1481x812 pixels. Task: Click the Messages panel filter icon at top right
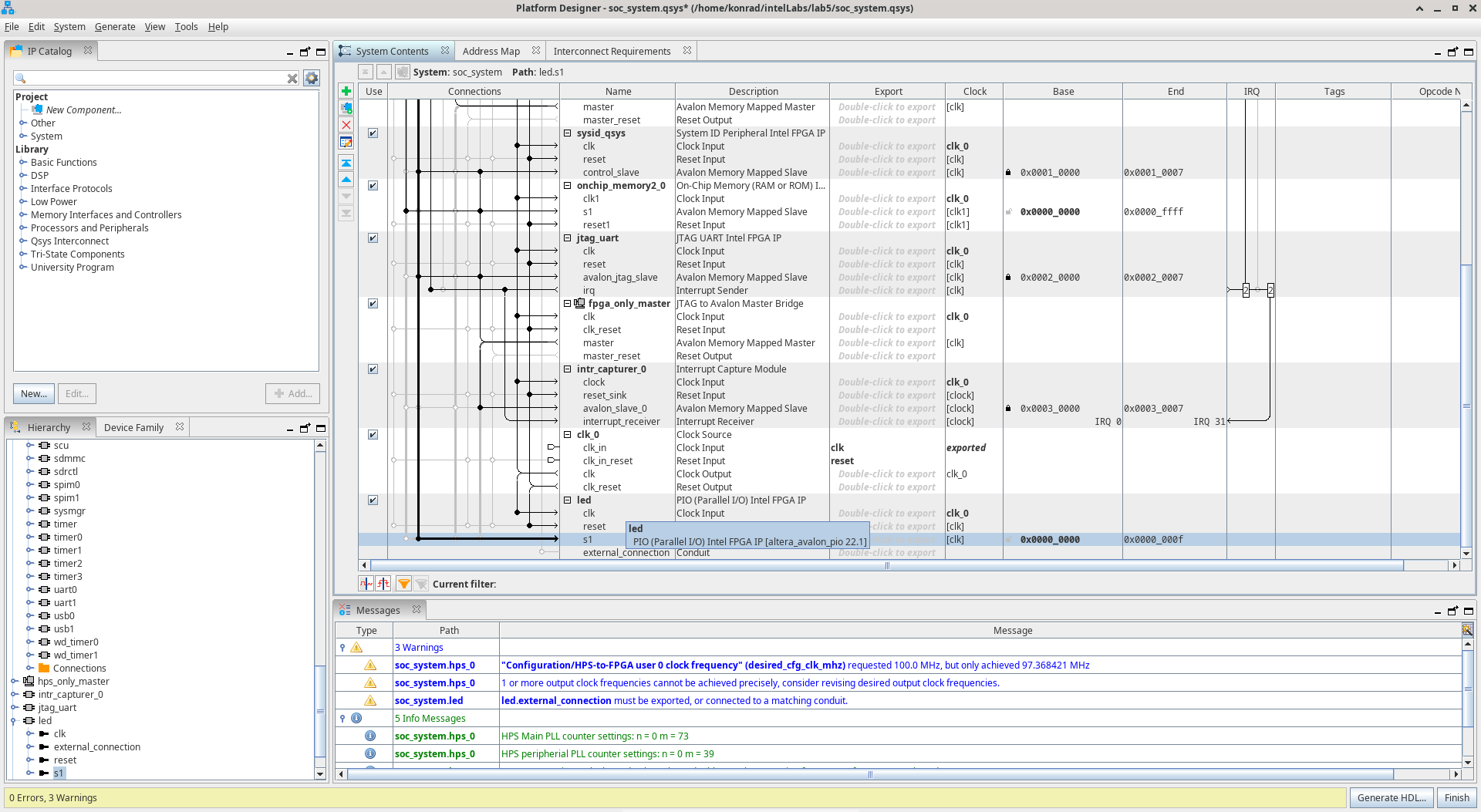(1467, 629)
